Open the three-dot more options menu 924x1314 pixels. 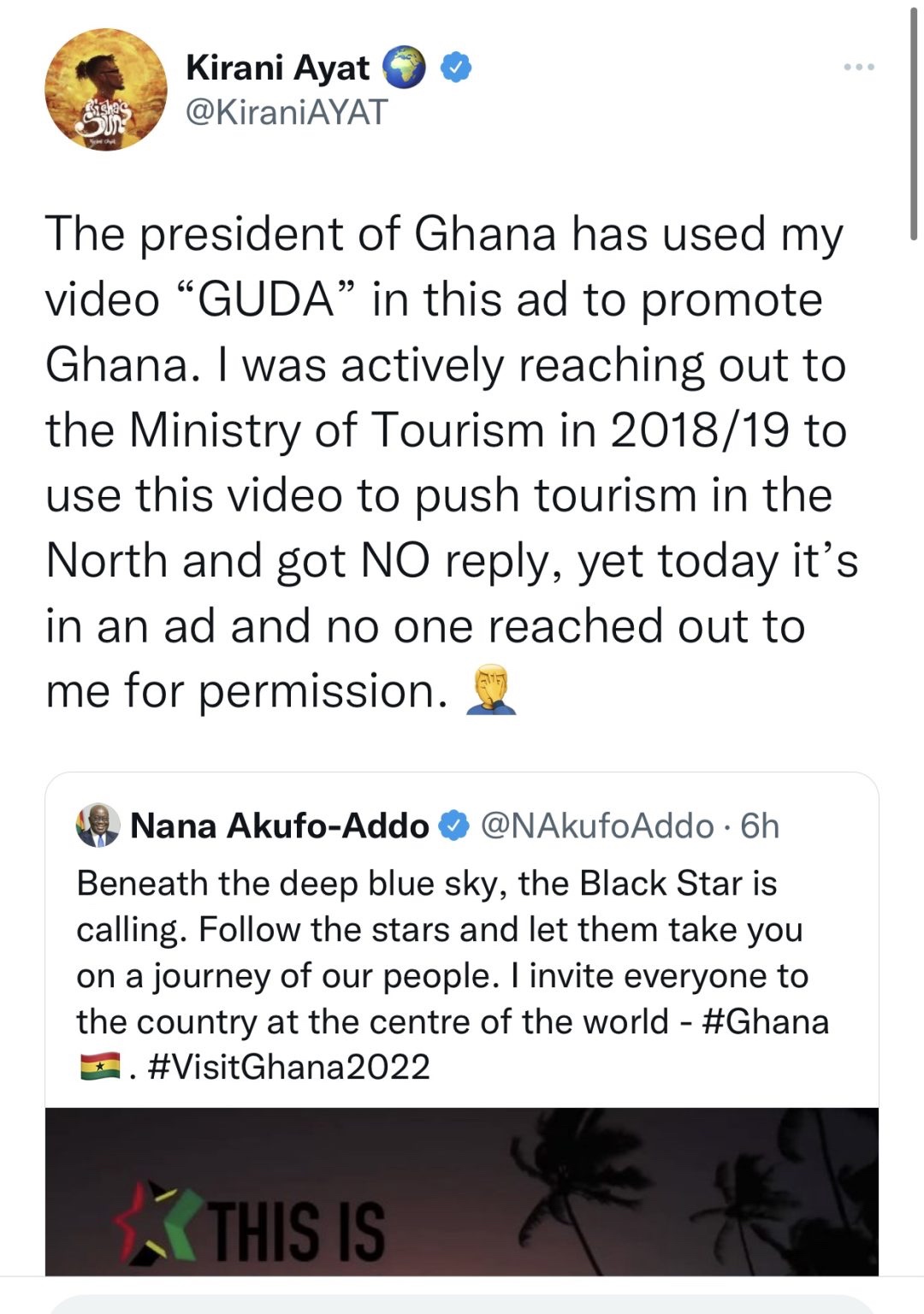(x=858, y=67)
